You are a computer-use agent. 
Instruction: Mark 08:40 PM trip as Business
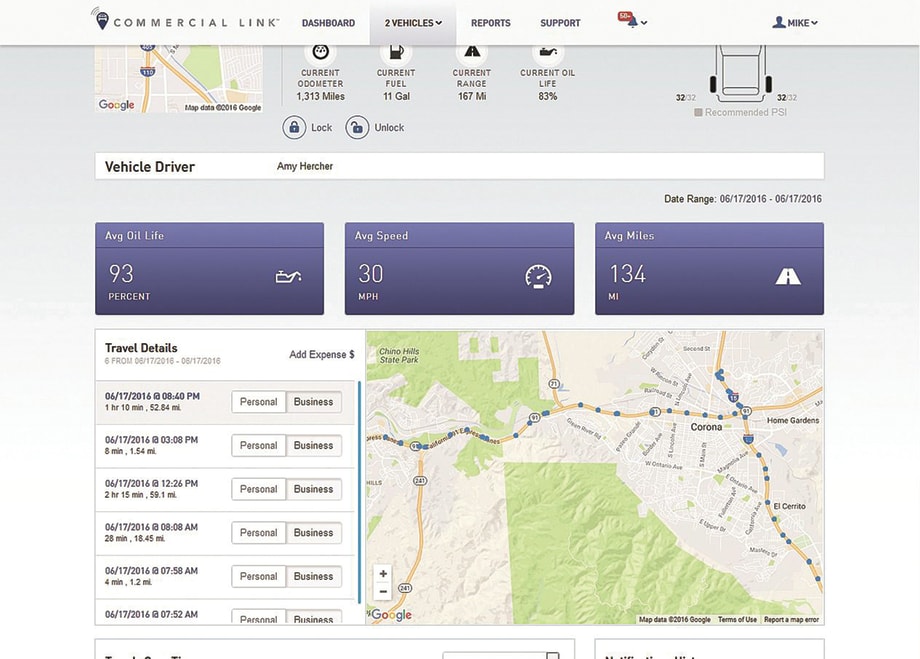[x=313, y=402]
